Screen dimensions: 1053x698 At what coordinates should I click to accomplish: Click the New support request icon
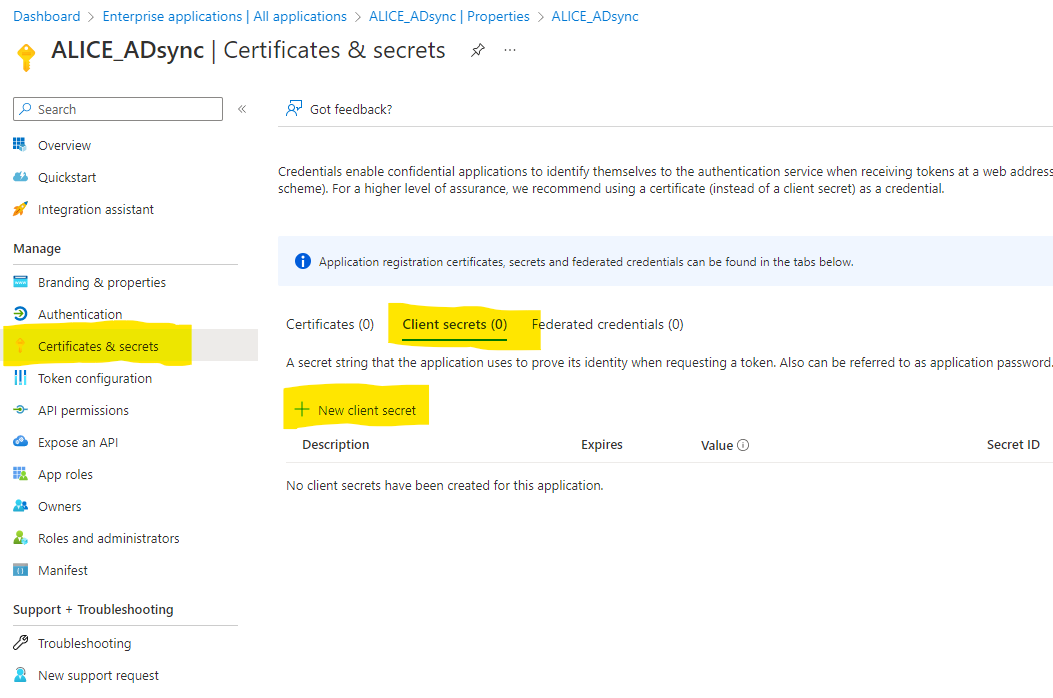pyautogui.click(x=20, y=674)
